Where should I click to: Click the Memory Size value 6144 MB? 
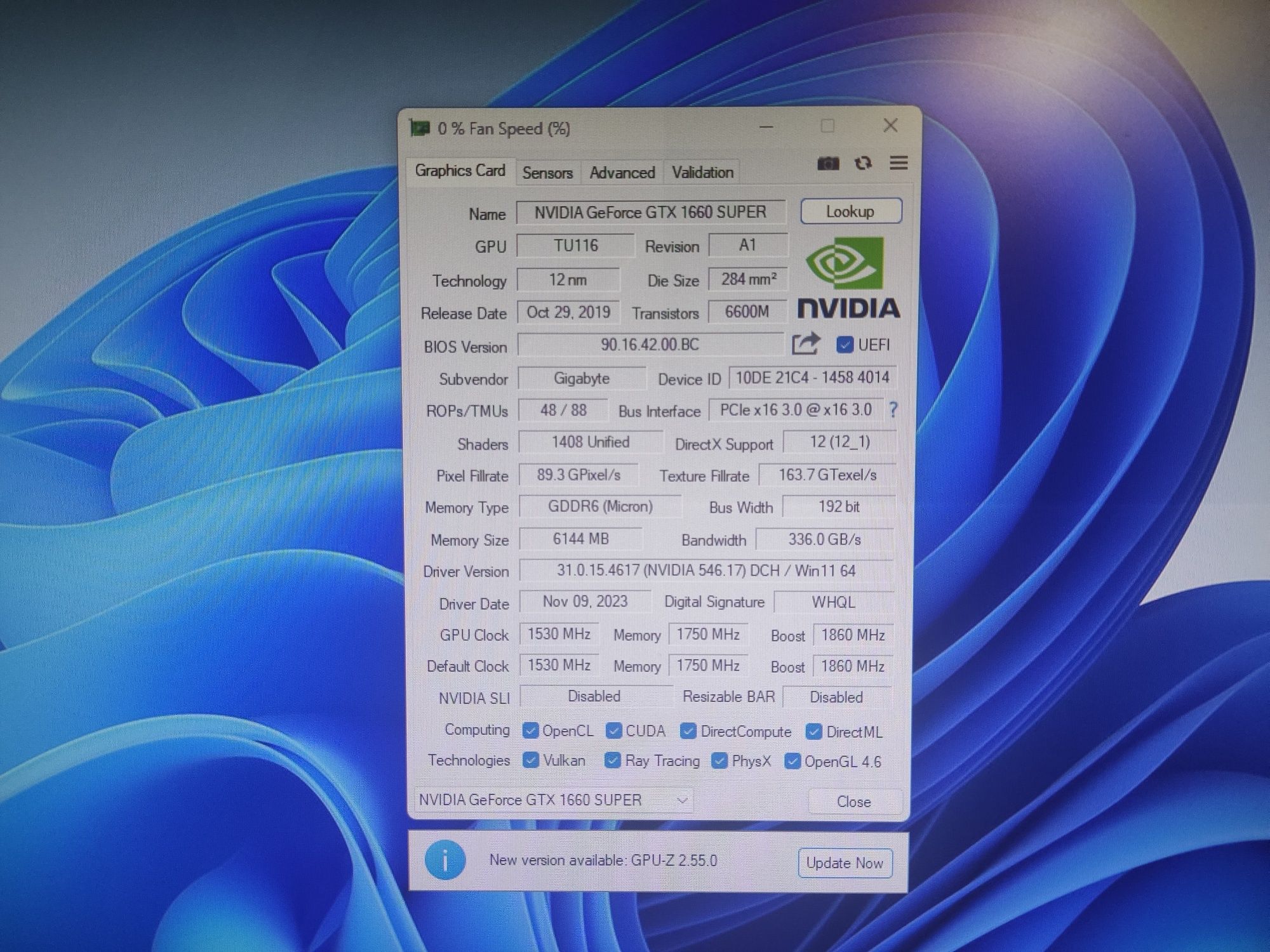580,539
